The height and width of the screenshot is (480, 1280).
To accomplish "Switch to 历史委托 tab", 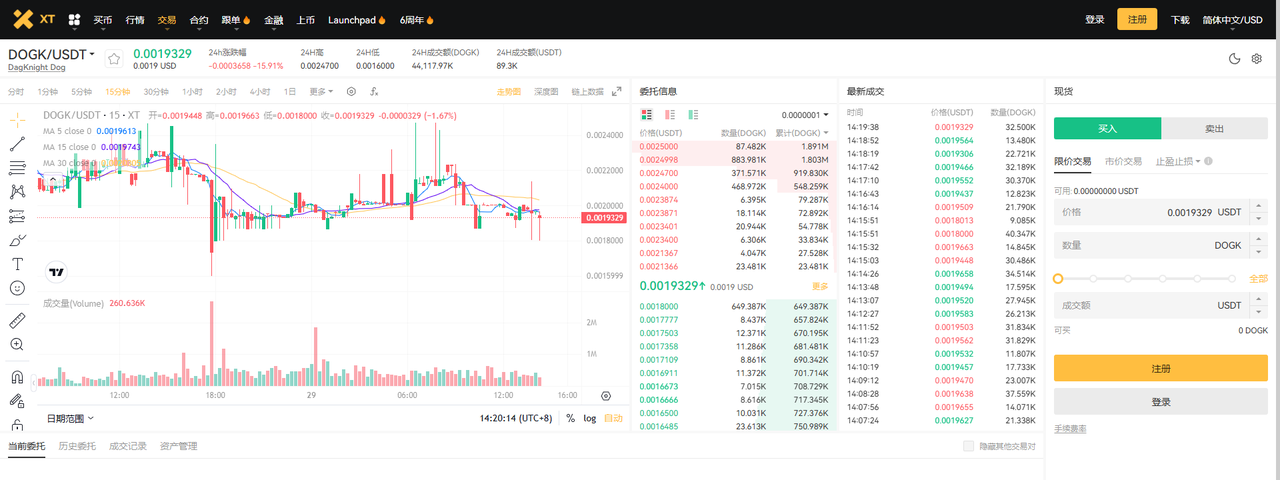I will [77, 446].
